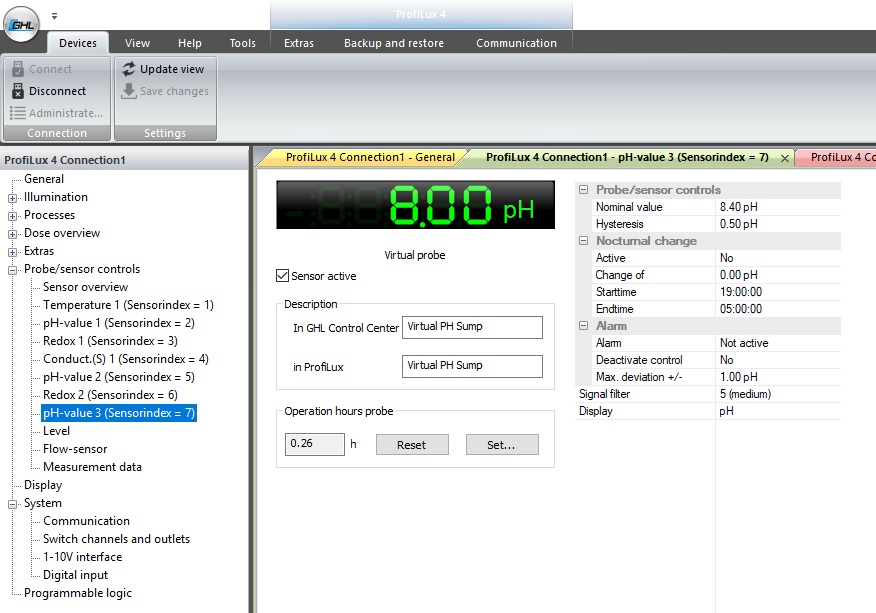This screenshot has height=613, width=876.
Task: Select Redox 2 (Sensorindex = 6)
Action: (x=110, y=395)
